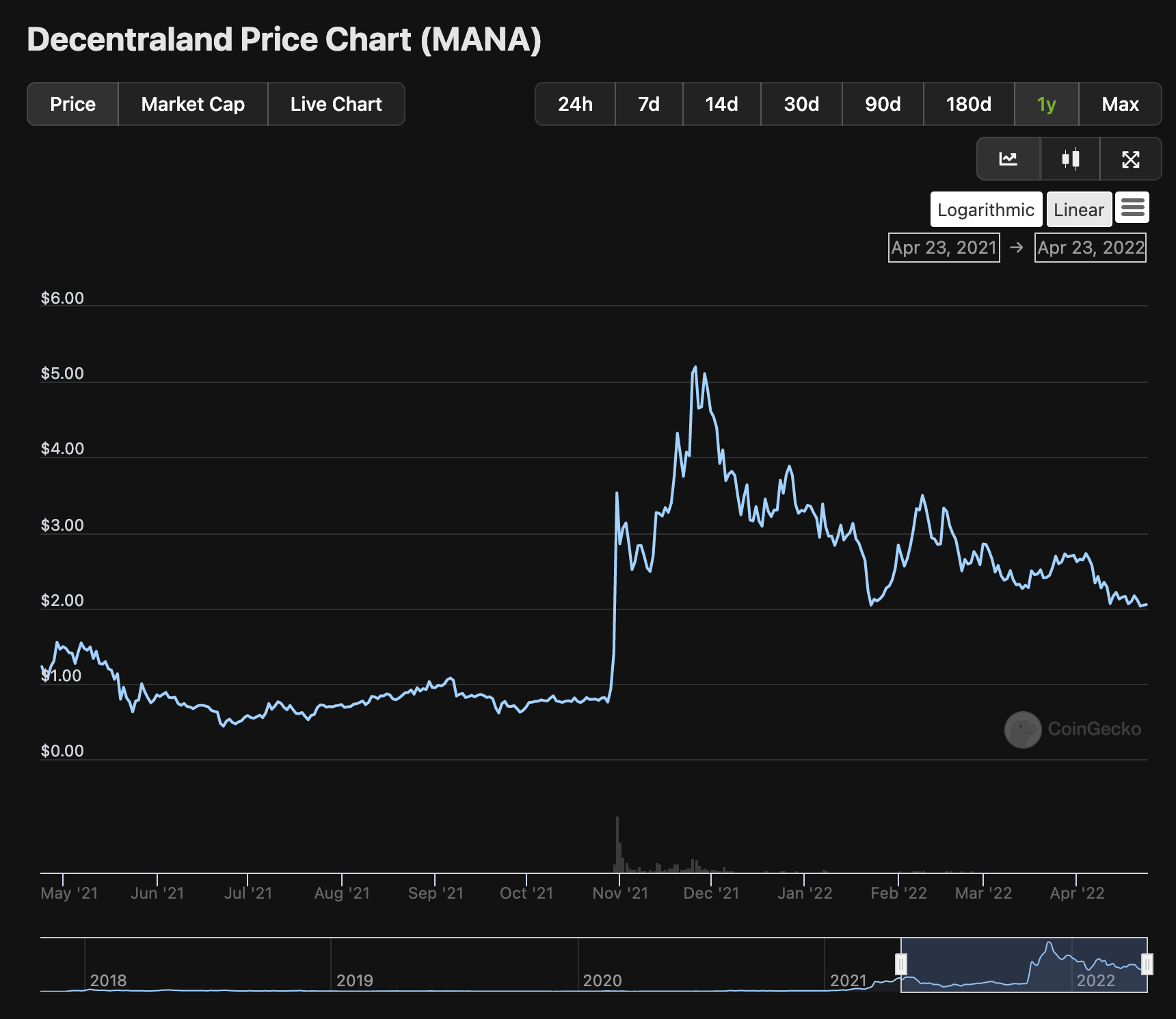Click the $5.00 price axis label
Image resolution: width=1176 pixels, height=1019 pixels.
pyautogui.click(x=62, y=373)
